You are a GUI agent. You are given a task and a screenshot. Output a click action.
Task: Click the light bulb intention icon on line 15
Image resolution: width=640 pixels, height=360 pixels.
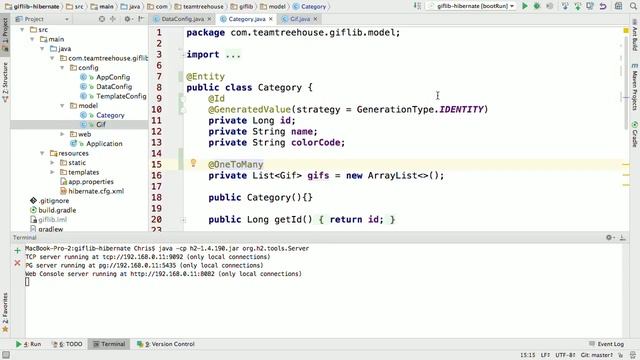click(x=193, y=163)
